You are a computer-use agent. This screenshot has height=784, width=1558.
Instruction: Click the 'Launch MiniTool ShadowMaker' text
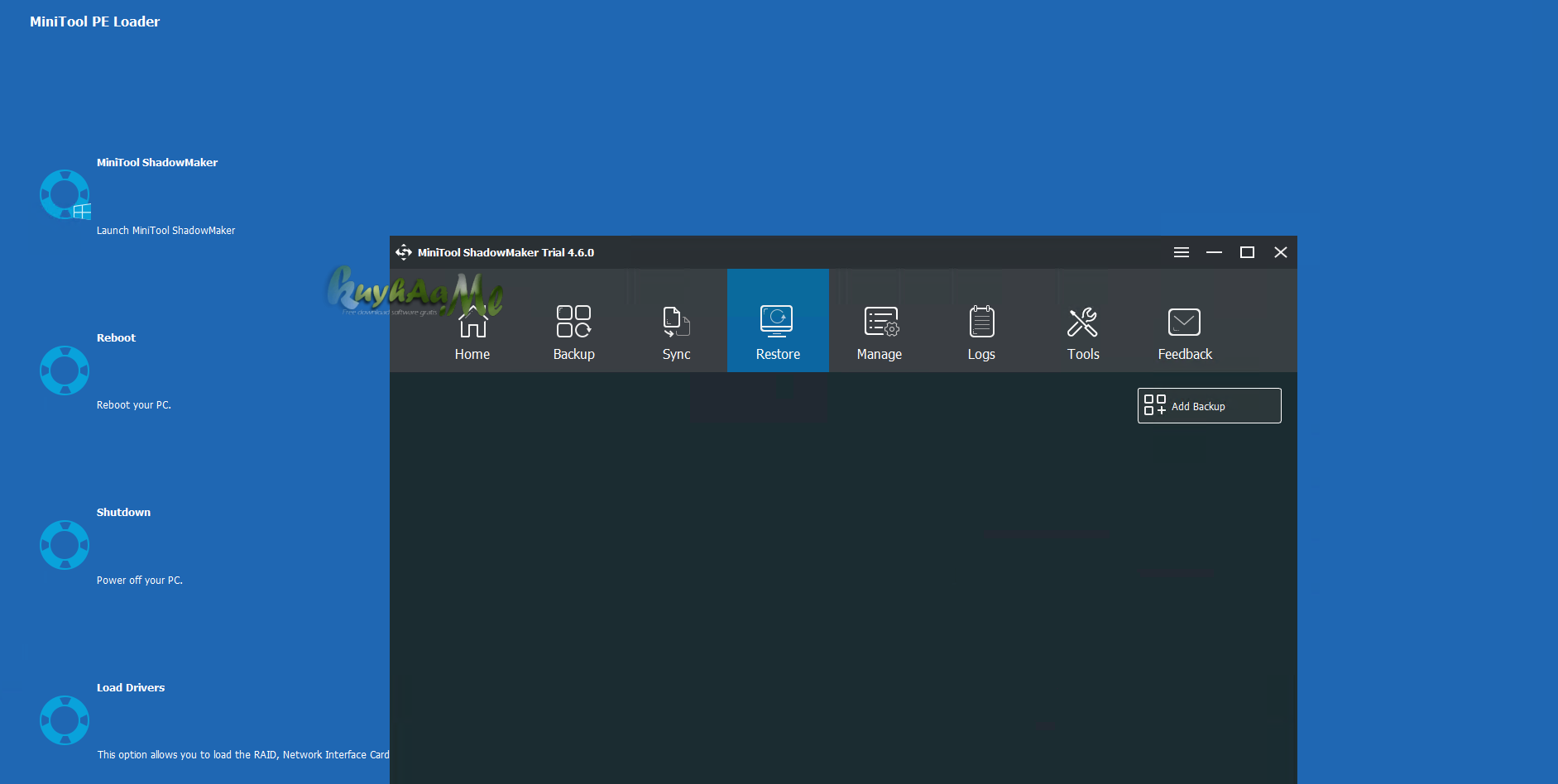coord(165,231)
